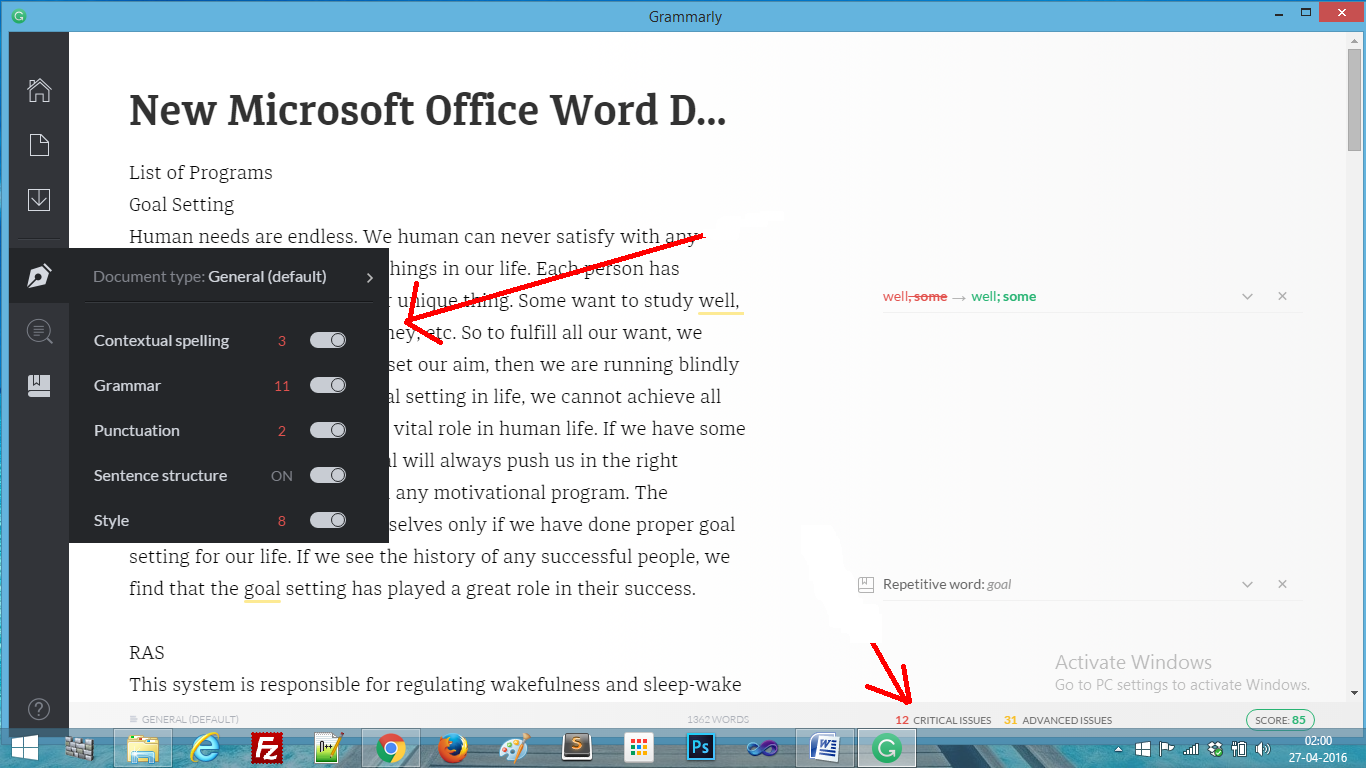Screen dimensions: 1366x768
Task: Switch to Microsoft Word in taskbar
Action: [825, 748]
